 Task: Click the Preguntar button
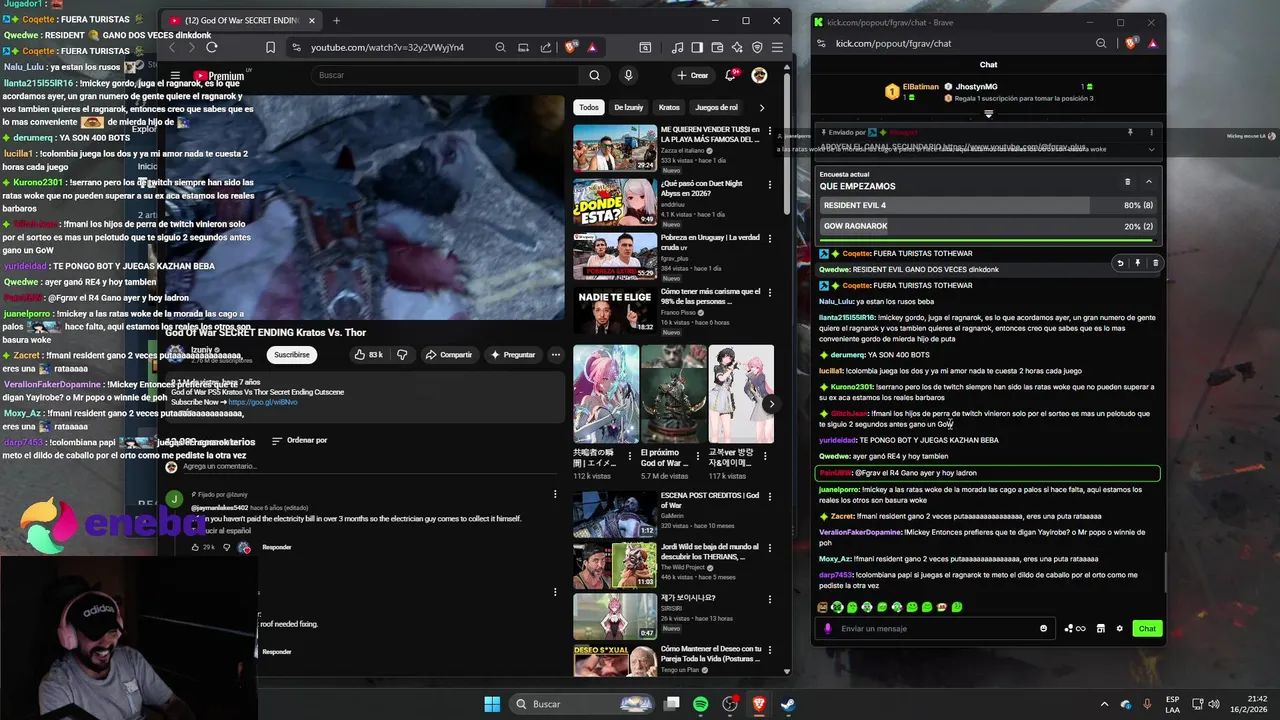513,354
